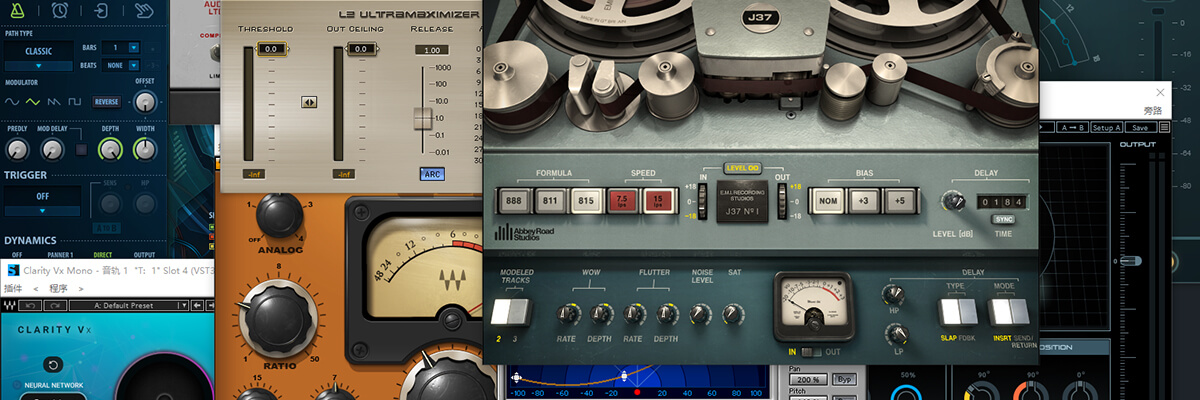Click the green Depth knob
1200x400 pixels.
110,150
